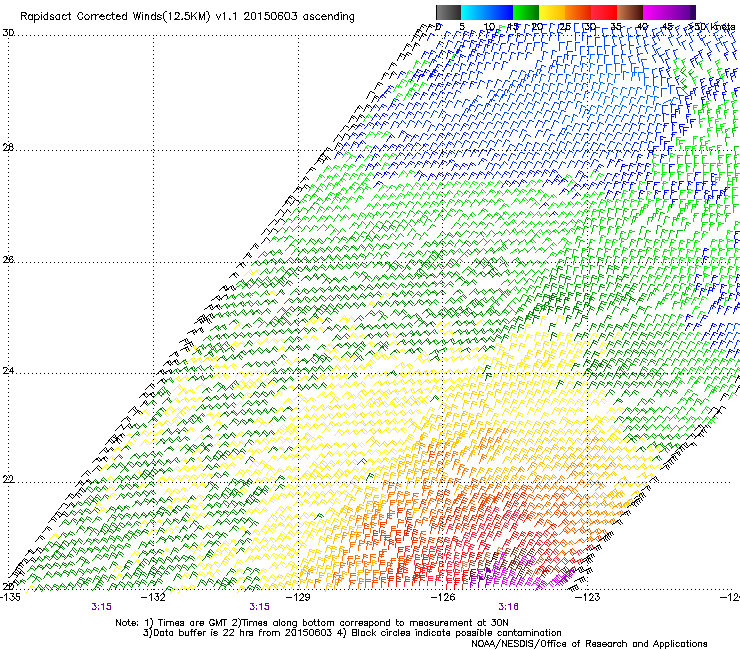Click the longitude label '-126'

443,597
